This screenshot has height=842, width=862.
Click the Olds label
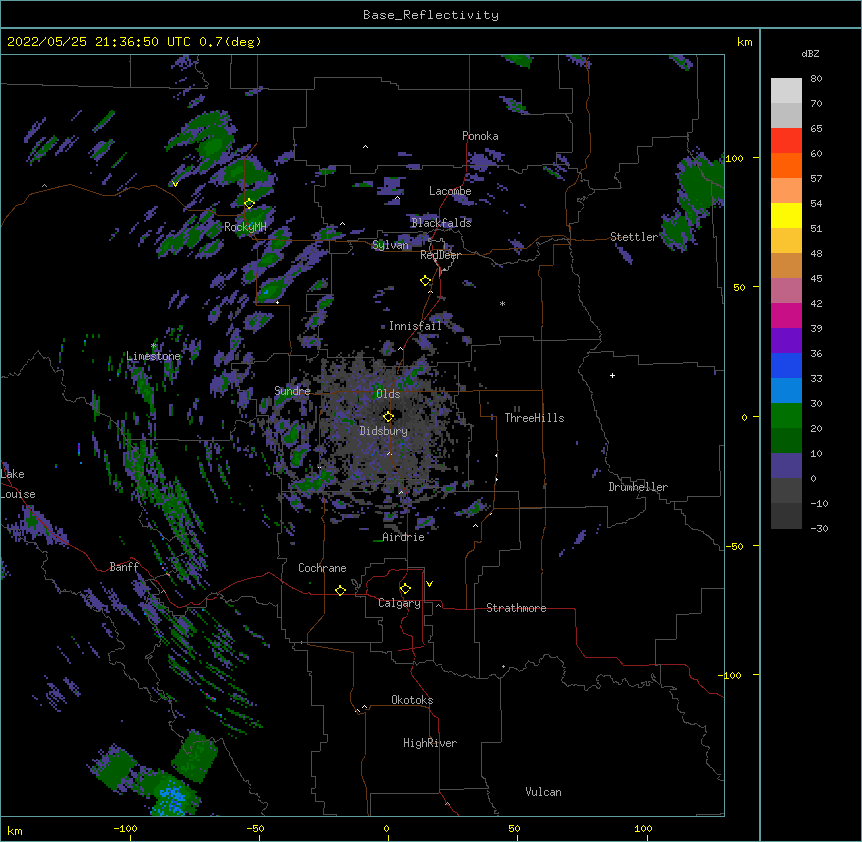(388, 394)
